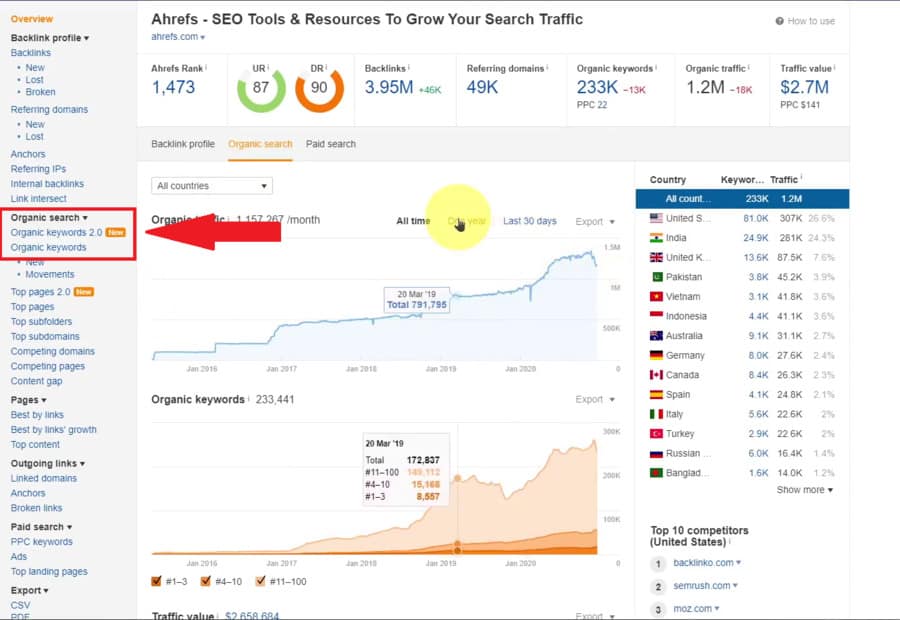Collapse the Organic search sidebar section
The image size is (900, 620).
pos(49,218)
